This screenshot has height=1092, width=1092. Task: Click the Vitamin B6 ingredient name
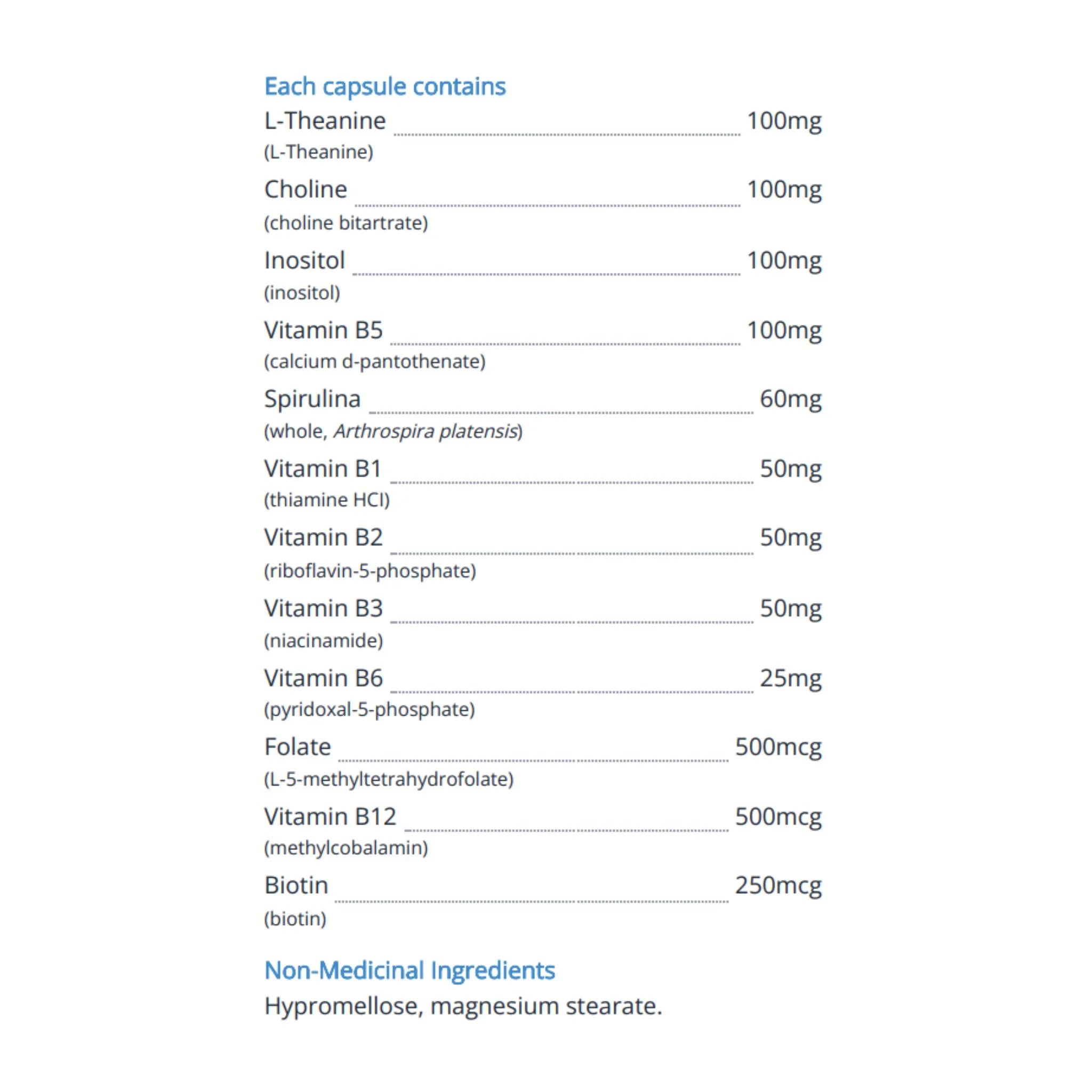323,678
